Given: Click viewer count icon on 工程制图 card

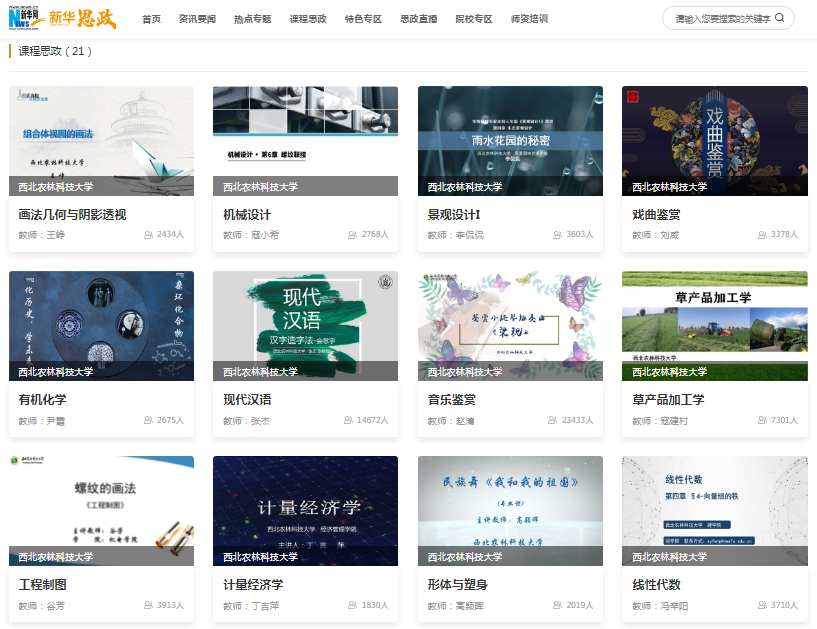Looking at the screenshot, I should (148, 606).
